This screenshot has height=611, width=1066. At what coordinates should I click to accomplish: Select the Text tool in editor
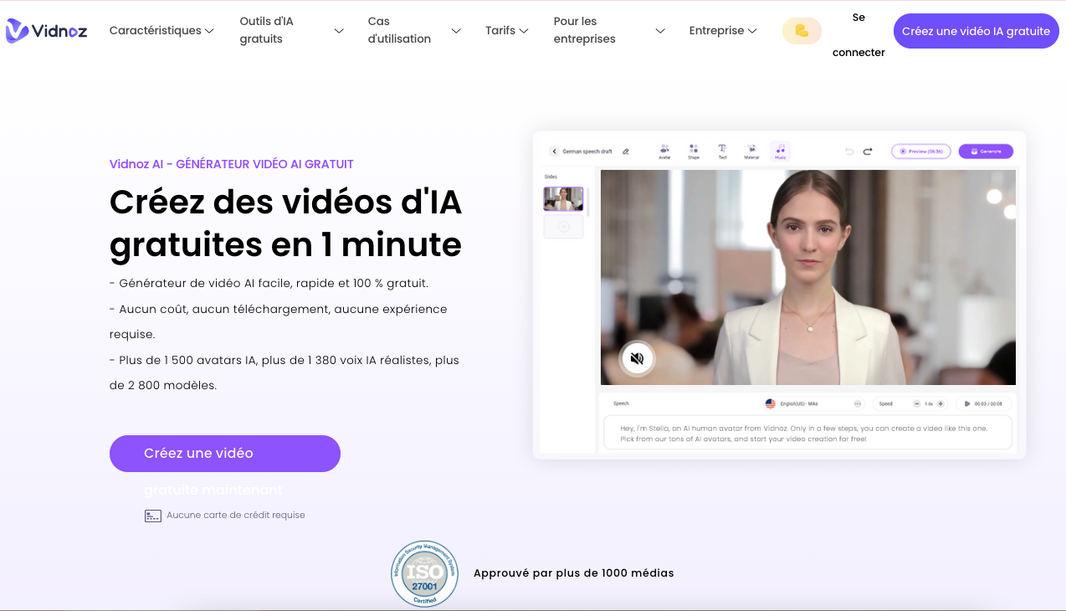722,152
